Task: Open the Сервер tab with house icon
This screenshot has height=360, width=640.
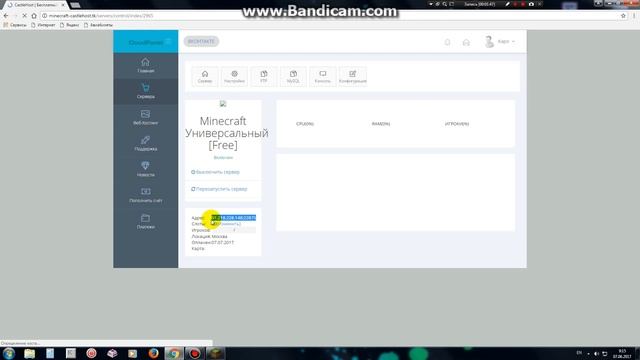Action: (x=205, y=76)
